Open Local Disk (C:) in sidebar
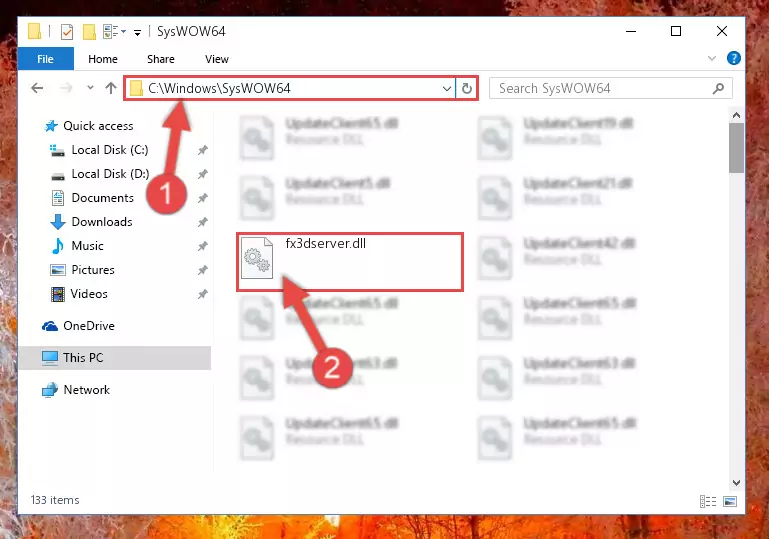 point(99,150)
